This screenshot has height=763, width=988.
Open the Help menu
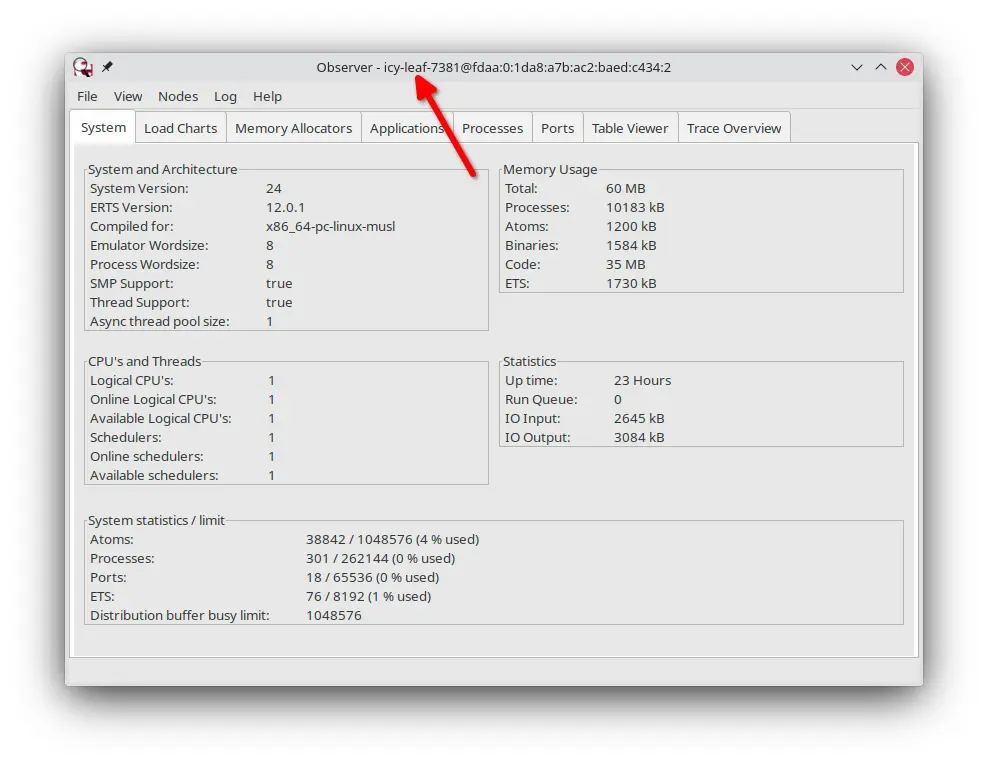(x=267, y=96)
